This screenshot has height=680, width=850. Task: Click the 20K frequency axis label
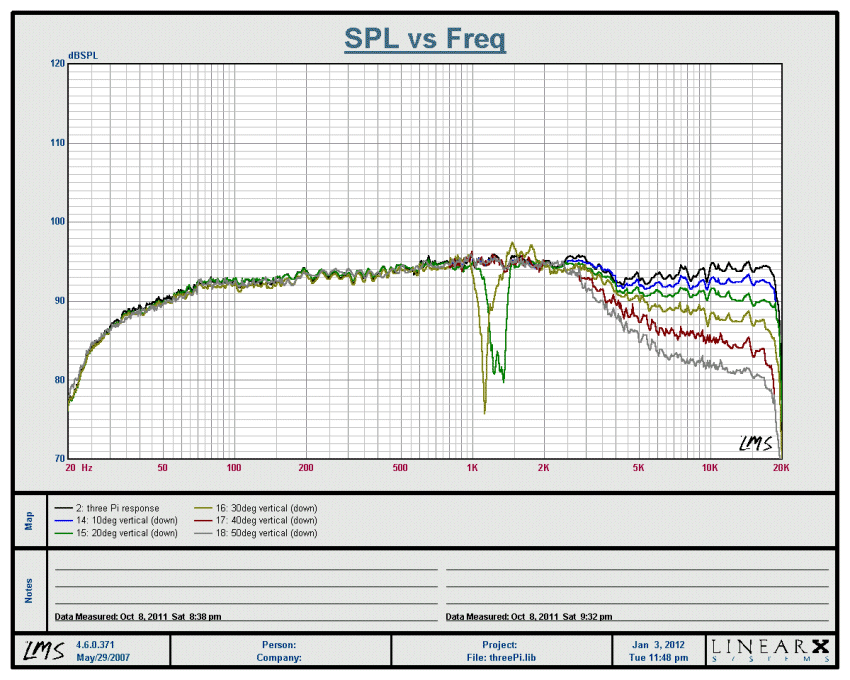[781, 467]
